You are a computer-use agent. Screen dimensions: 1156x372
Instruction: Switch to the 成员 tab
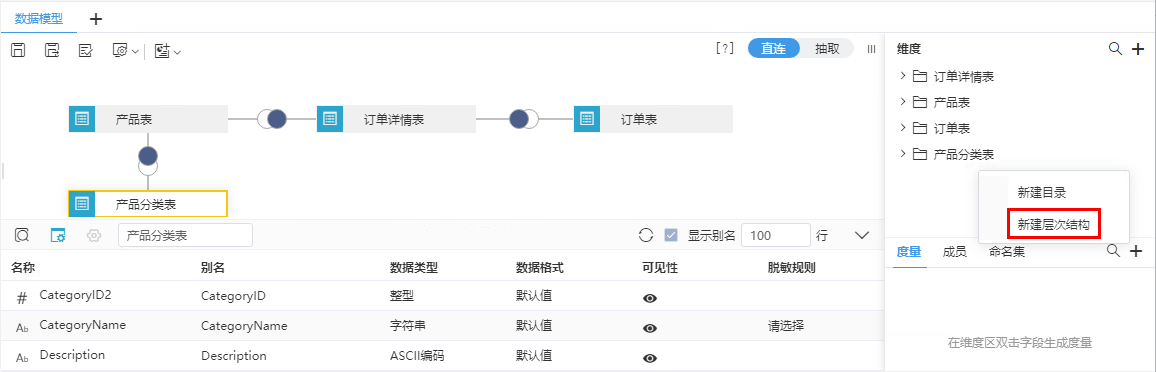coord(955,251)
